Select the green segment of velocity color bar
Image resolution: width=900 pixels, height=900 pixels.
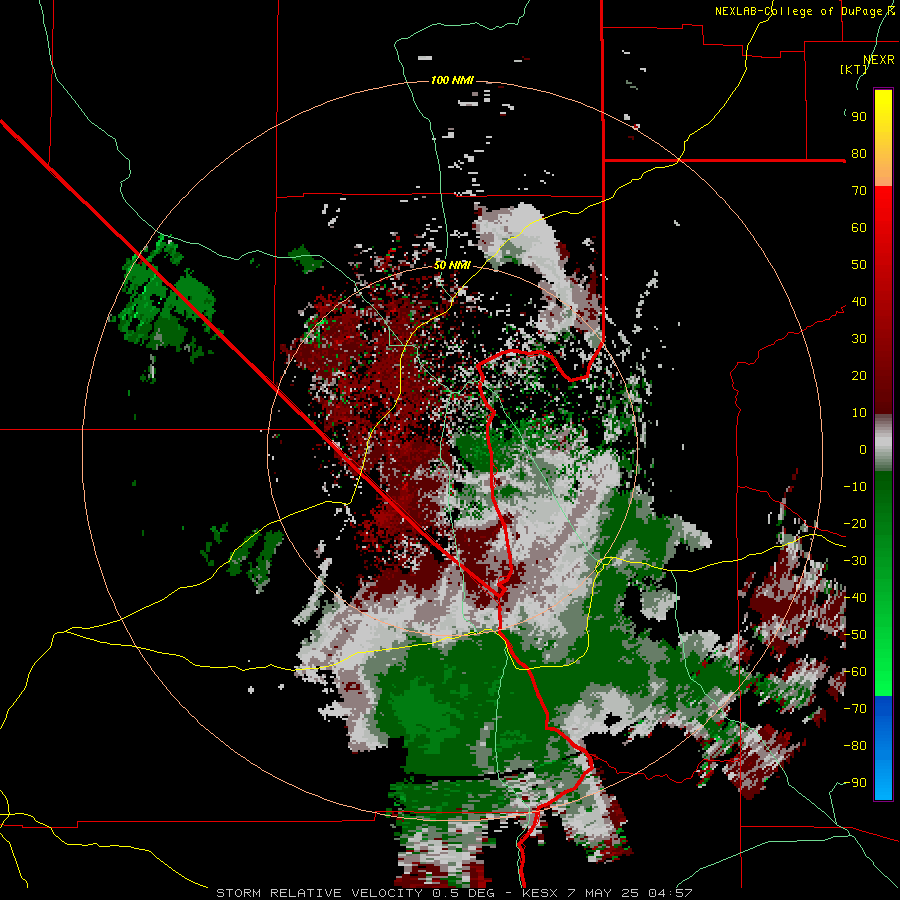[883, 583]
